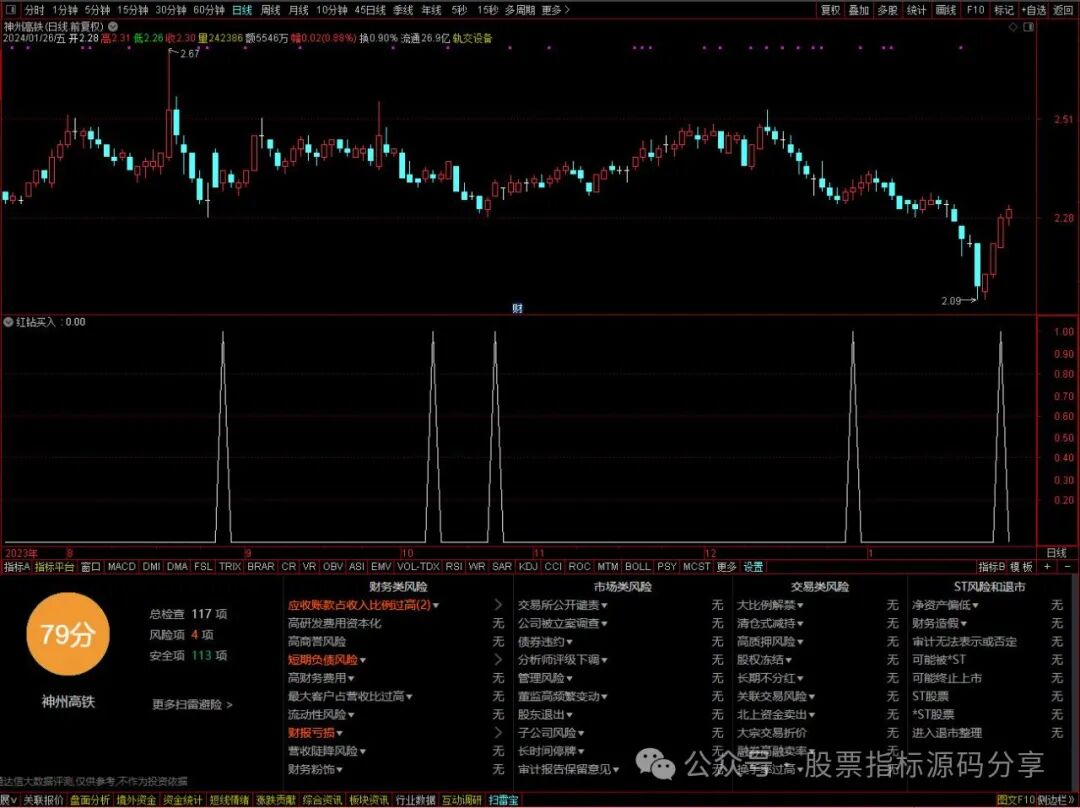Click the round info icon beside 神州高铁 title
Image resolution: width=1080 pixels, height=808 pixels.
coord(113,26)
